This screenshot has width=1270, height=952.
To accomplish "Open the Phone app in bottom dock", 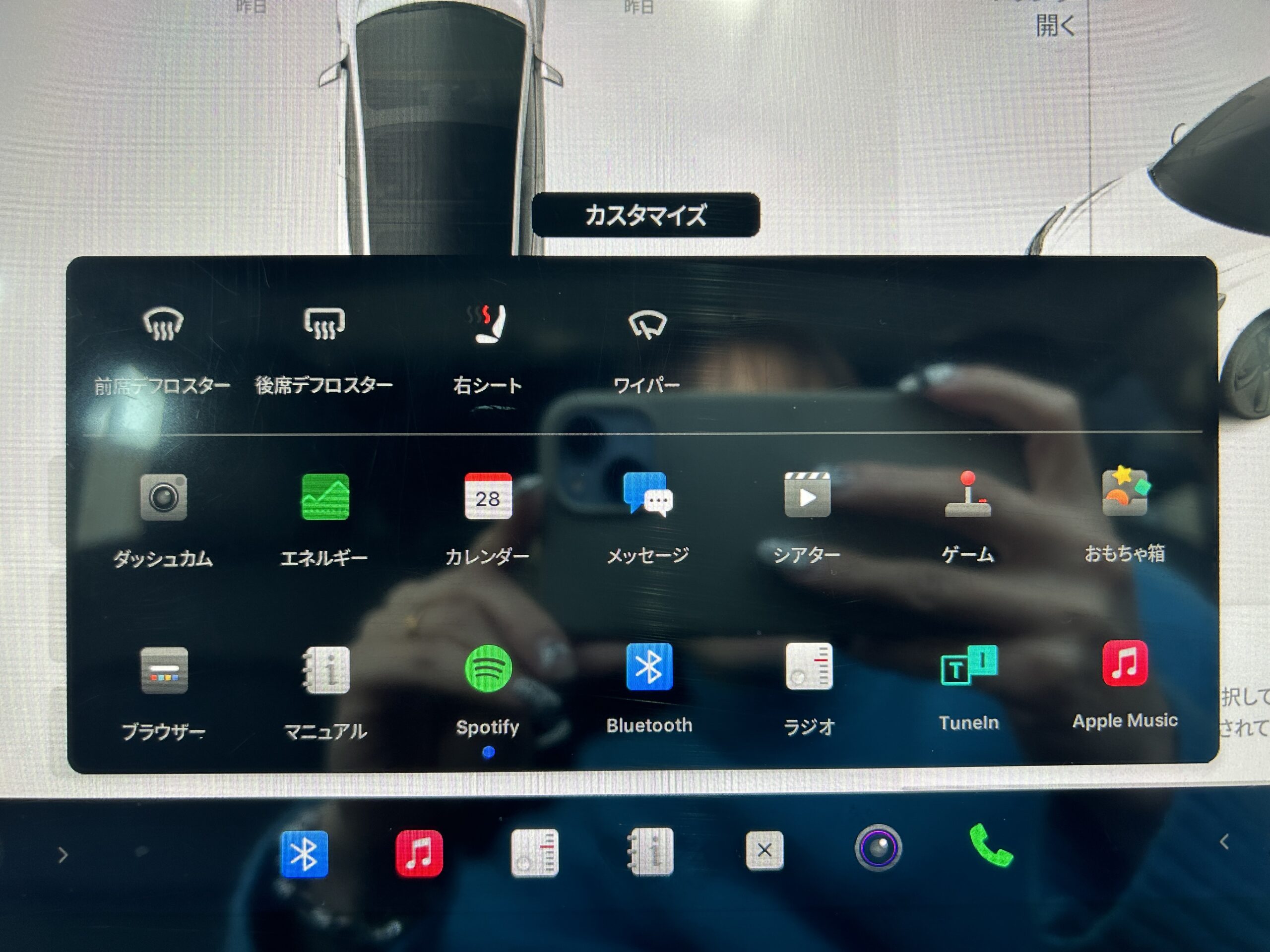I will coord(991,846).
